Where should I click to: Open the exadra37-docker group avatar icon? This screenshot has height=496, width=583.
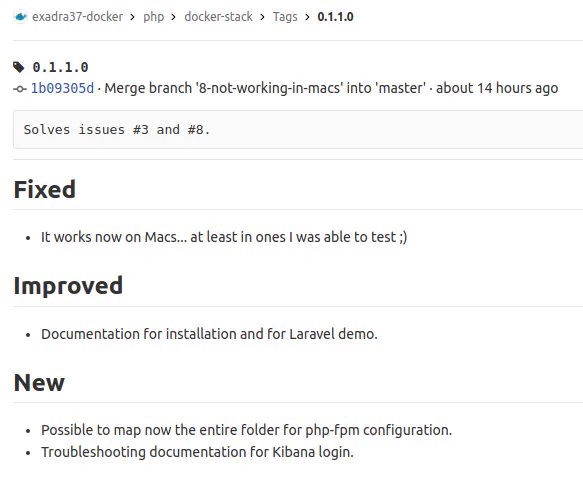coord(20,17)
